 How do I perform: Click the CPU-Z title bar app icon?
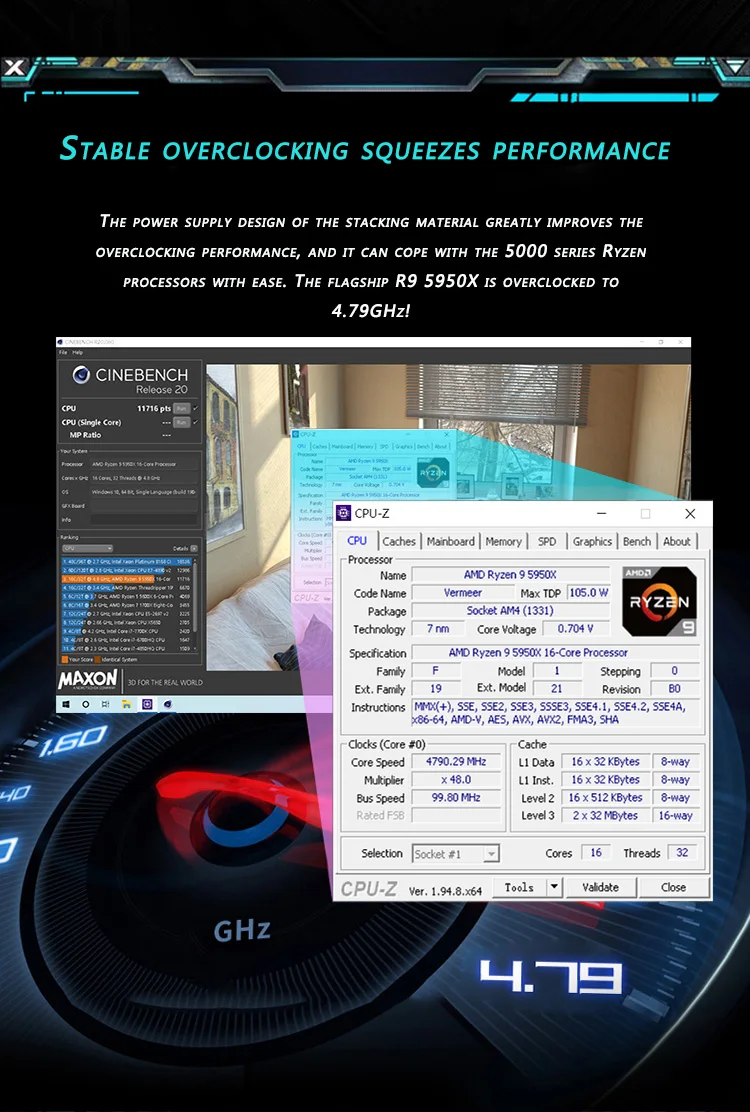click(x=344, y=514)
